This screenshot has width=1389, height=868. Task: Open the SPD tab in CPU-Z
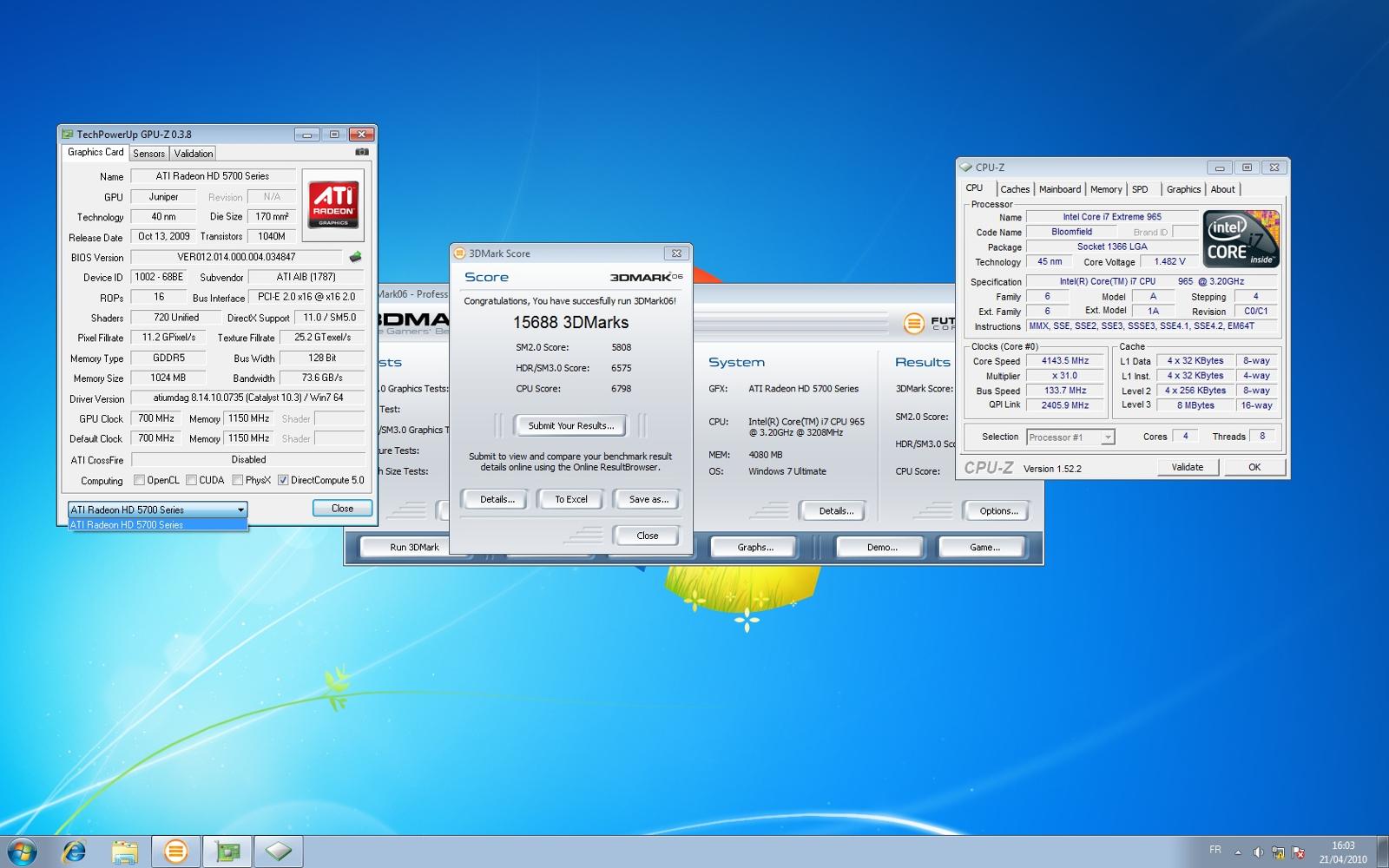coord(1141,189)
